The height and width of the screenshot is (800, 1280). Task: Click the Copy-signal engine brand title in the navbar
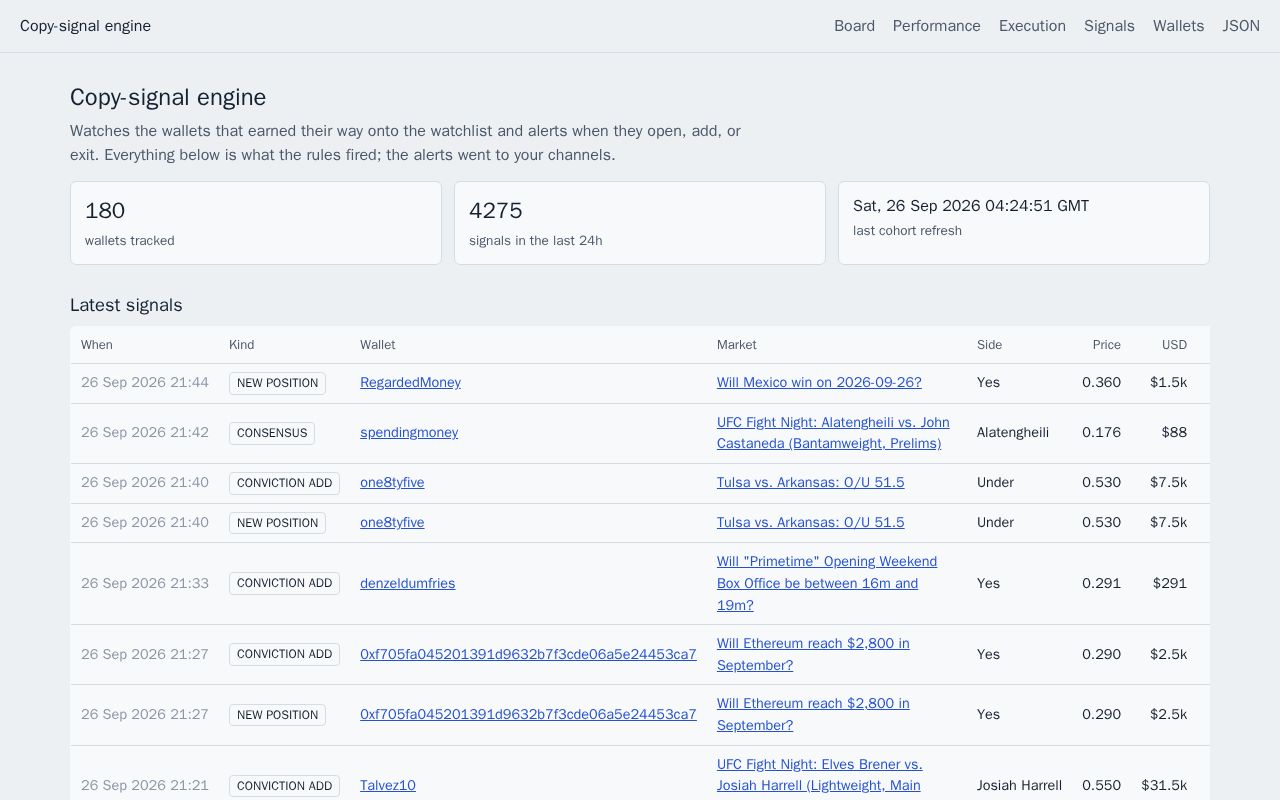coord(85,26)
